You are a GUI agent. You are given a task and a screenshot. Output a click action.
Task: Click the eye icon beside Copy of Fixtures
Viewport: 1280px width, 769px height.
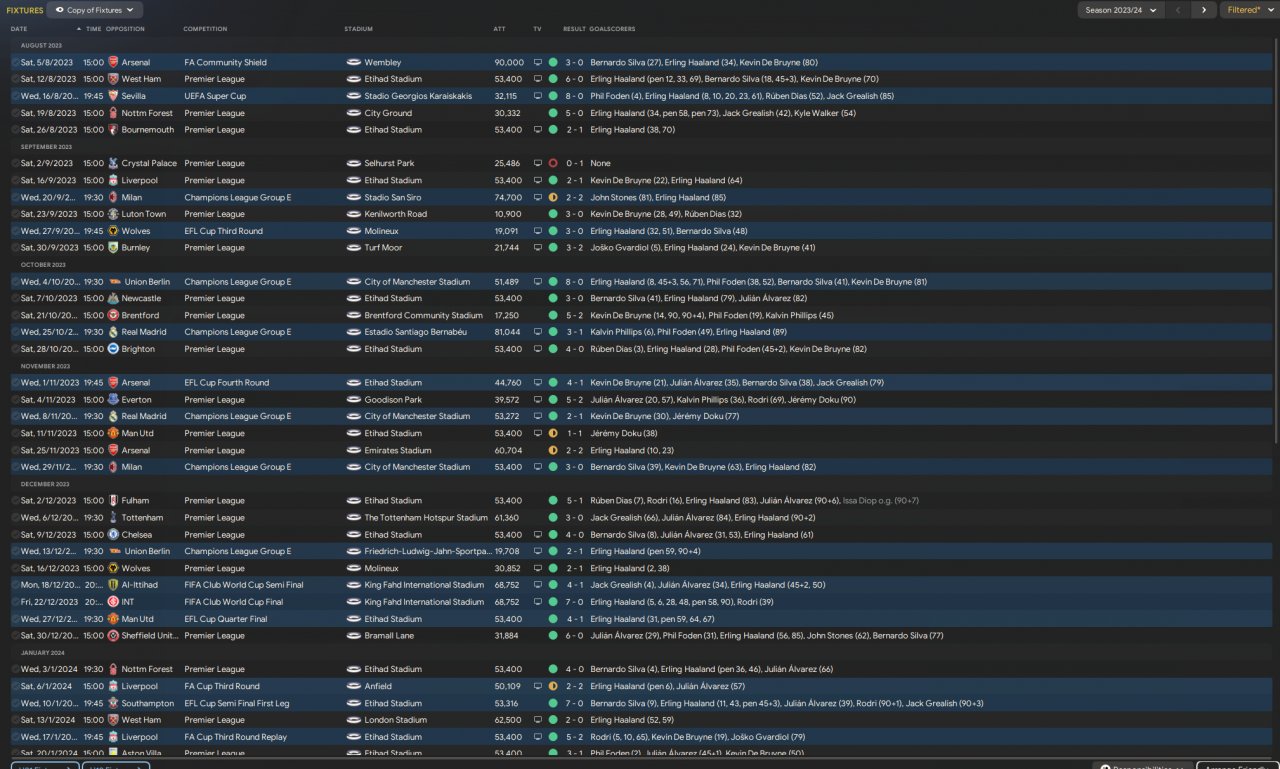coord(59,10)
